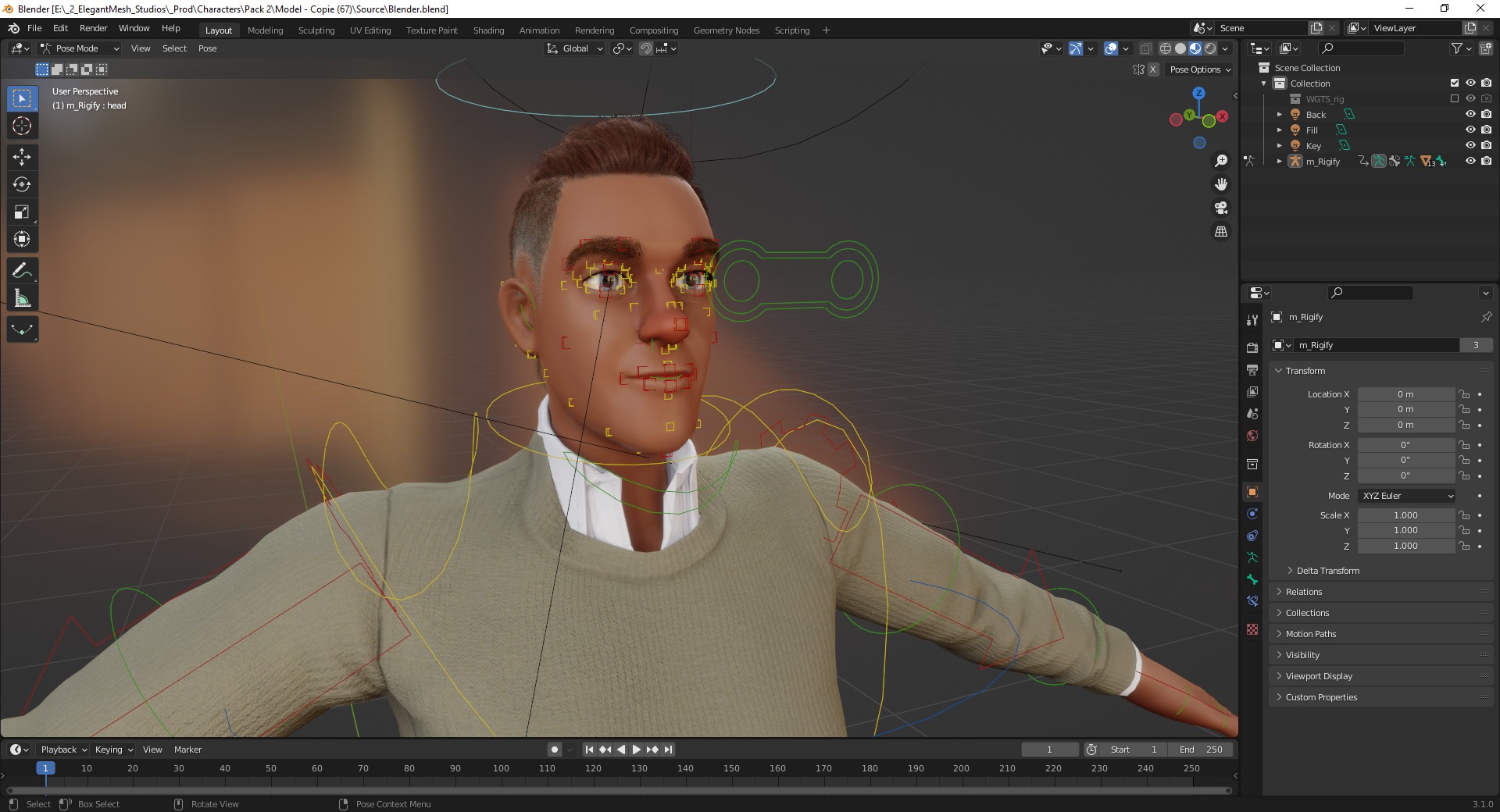Jump to the animation end frame
The height and width of the screenshot is (812, 1500).
[x=668, y=750]
